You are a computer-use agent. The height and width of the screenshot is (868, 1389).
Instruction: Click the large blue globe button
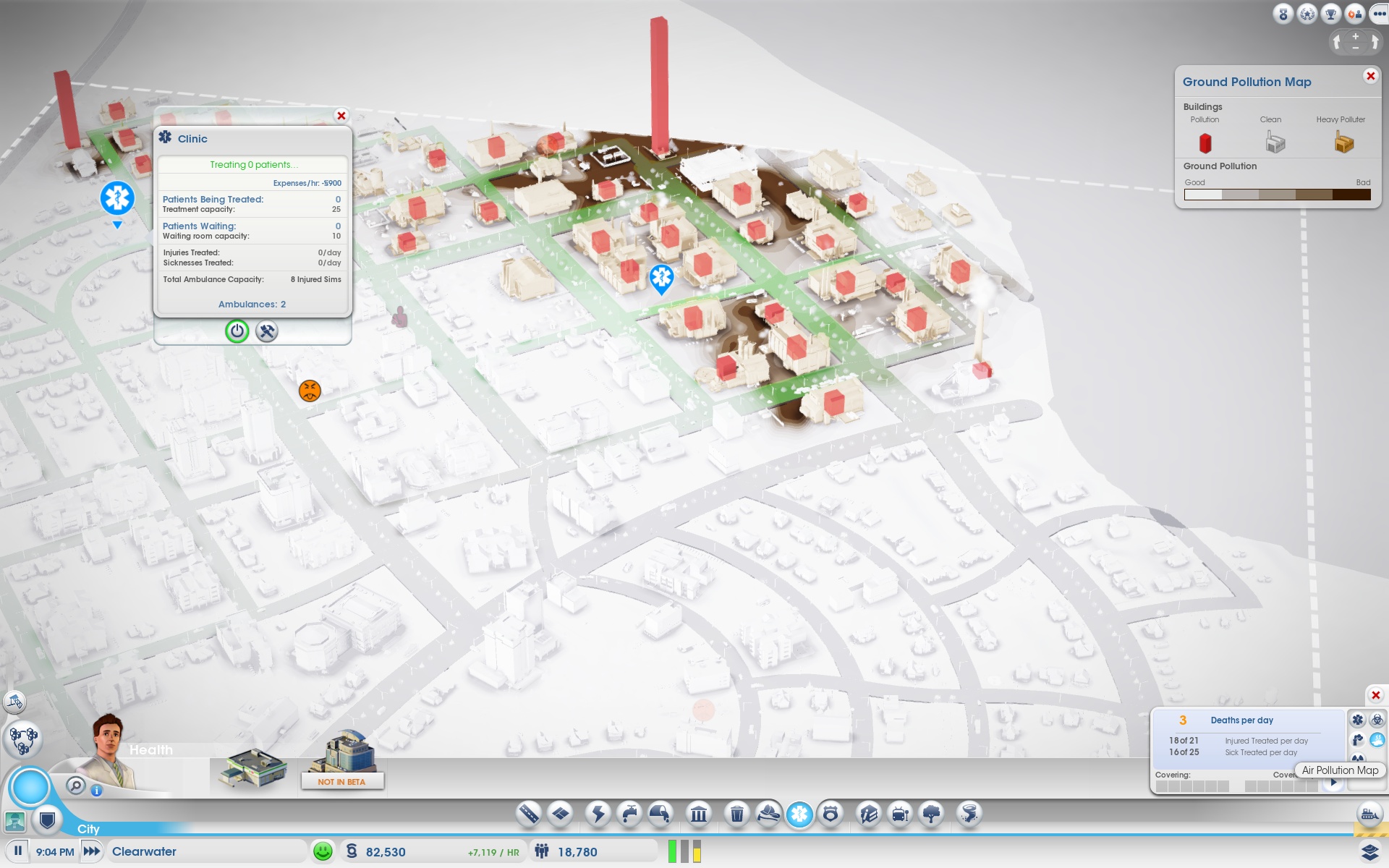(x=30, y=787)
